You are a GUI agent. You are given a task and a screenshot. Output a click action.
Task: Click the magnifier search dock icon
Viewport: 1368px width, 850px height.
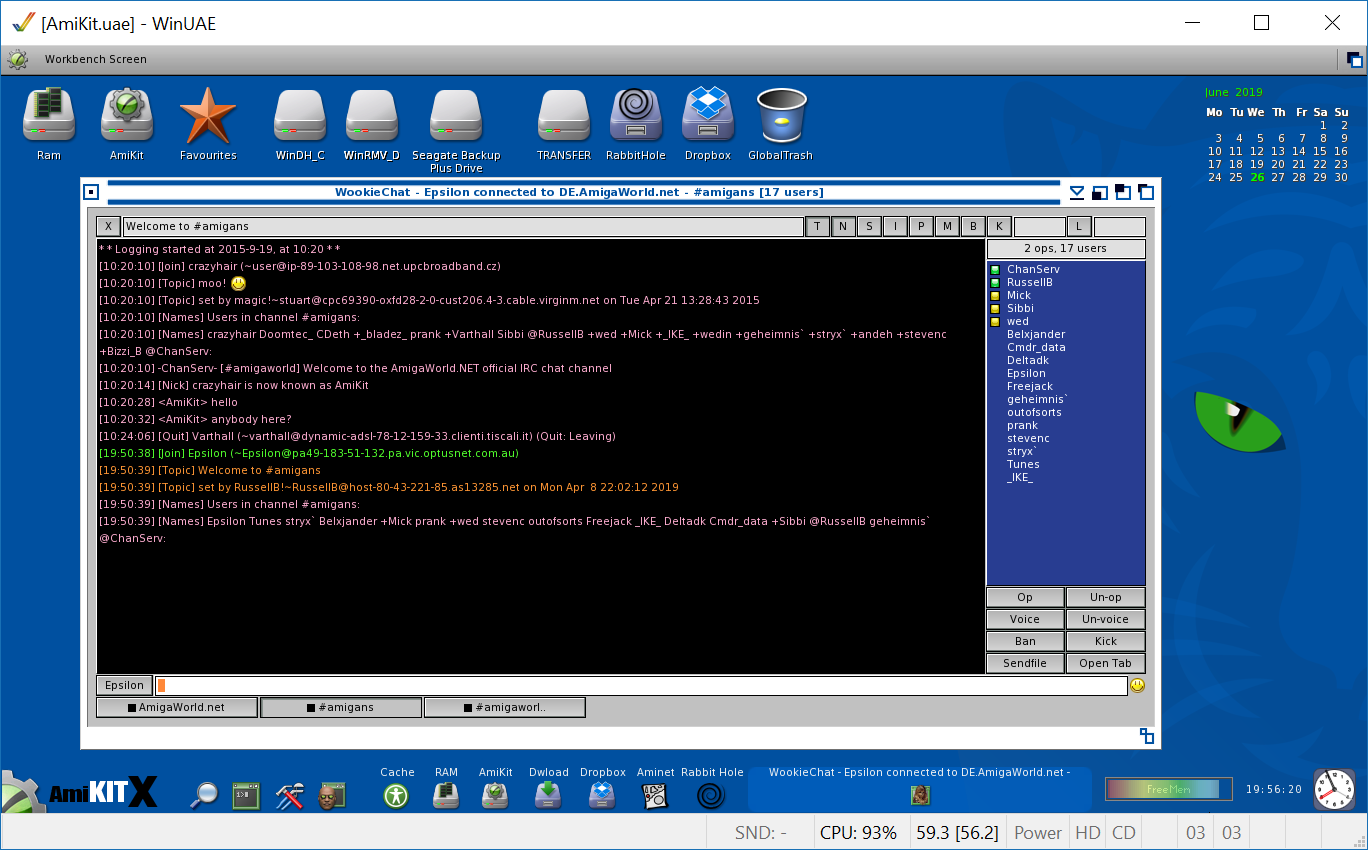[x=204, y=795]
